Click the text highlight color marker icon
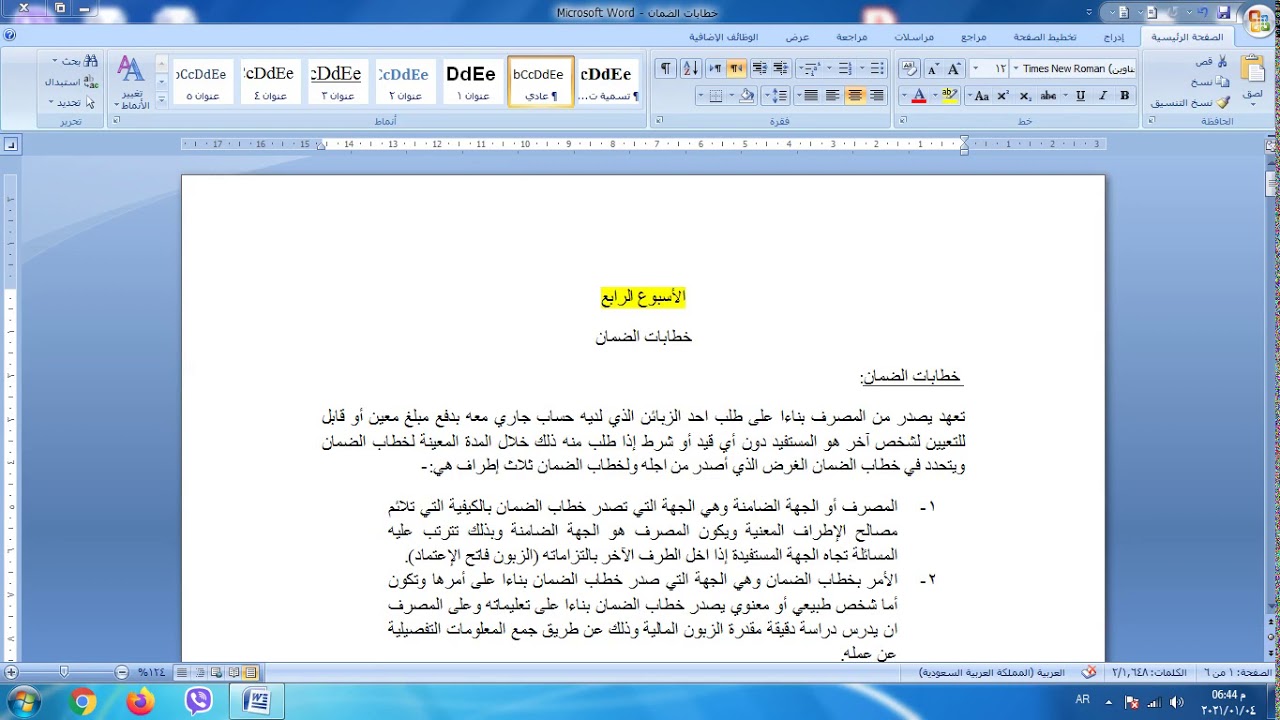 click(x=947, y=96)
